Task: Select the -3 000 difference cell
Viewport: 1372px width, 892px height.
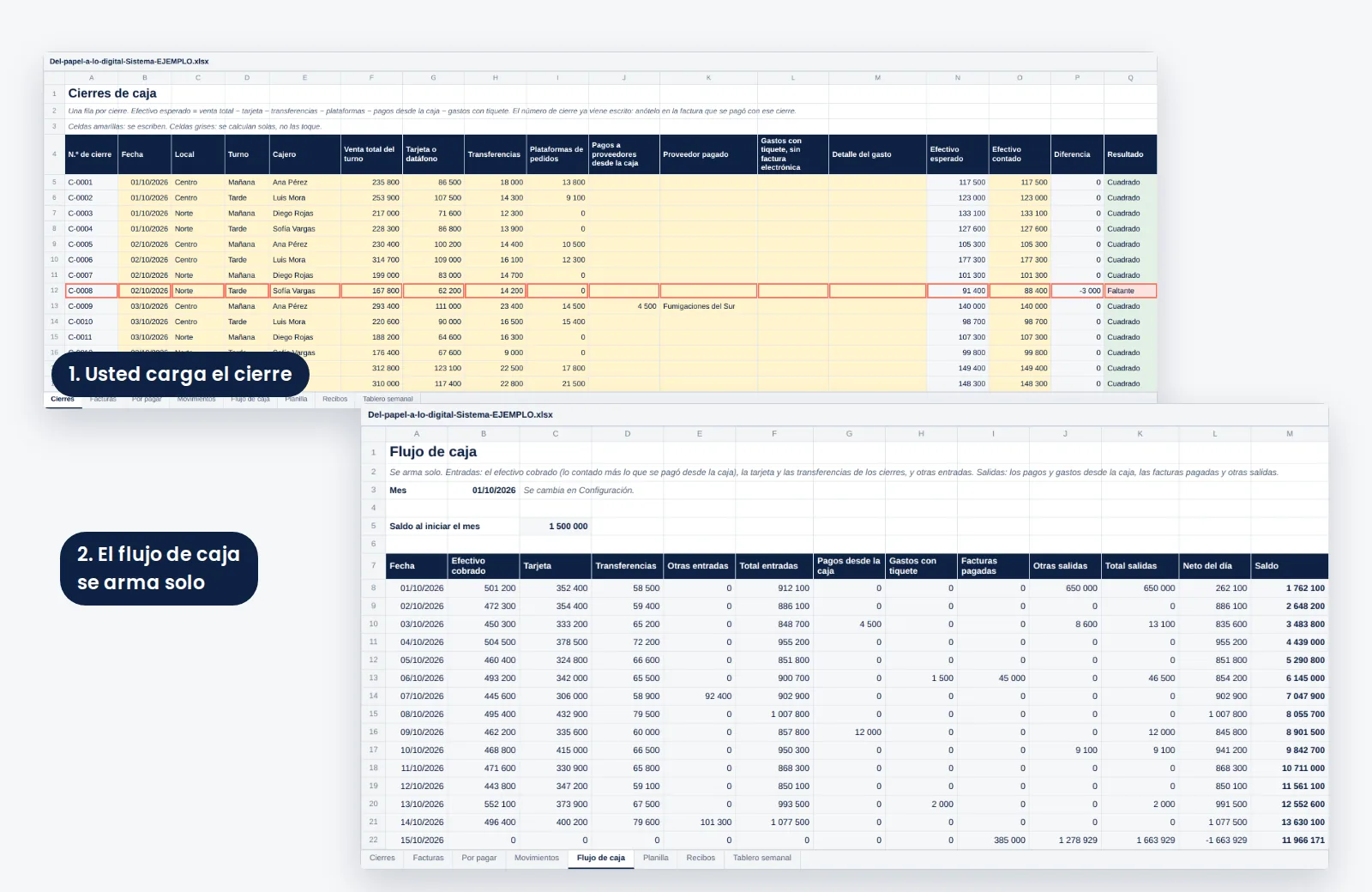Action: (x=1077, y=291)
